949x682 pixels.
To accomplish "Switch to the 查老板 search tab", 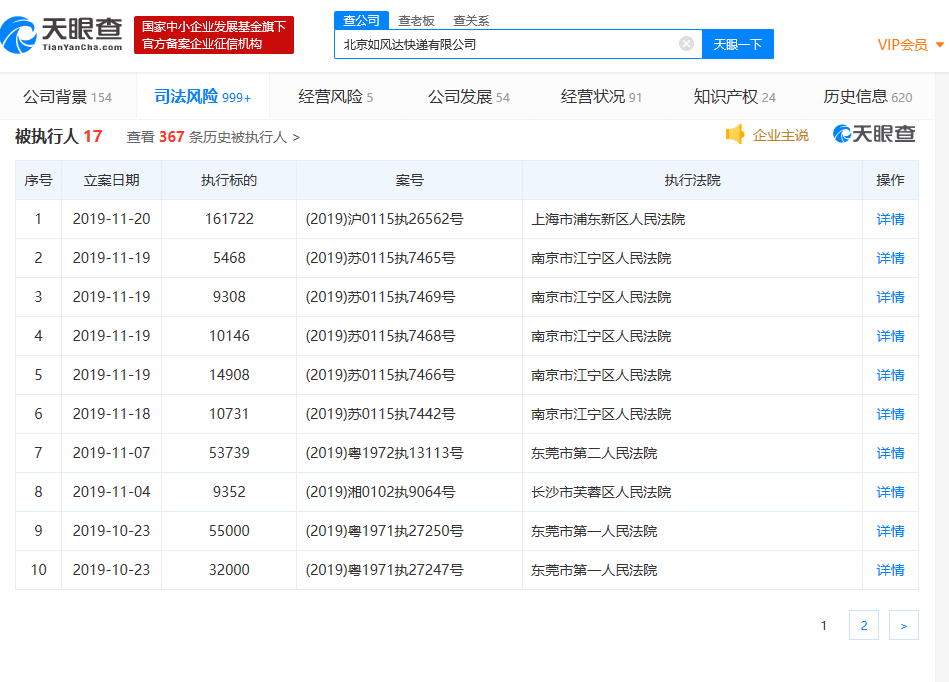I will (416, 20).
